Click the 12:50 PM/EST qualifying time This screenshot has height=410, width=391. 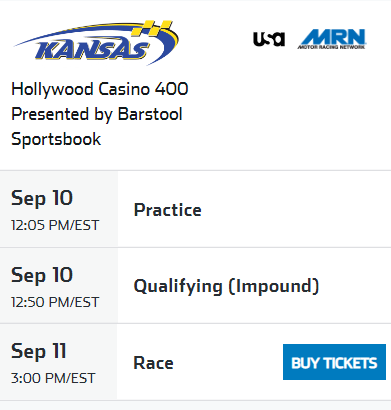(x=55, y=302)
